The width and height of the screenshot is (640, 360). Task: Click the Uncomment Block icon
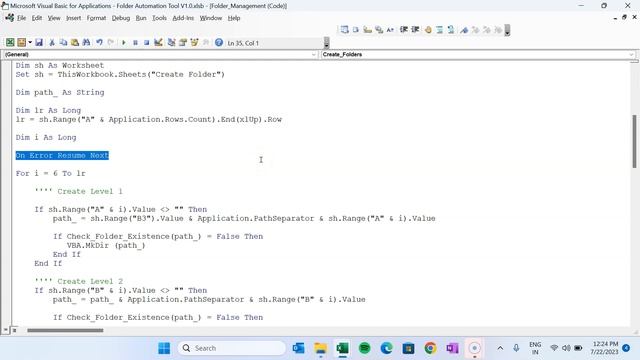451,30
